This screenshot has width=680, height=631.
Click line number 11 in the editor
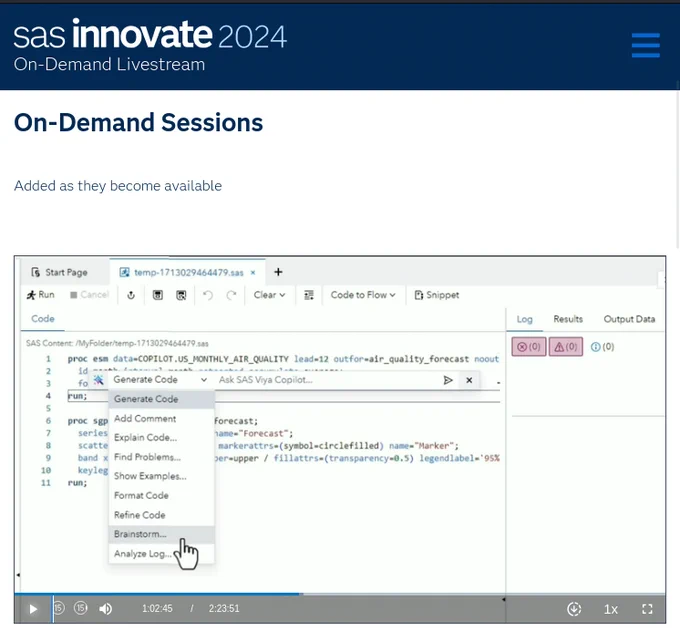click(46, 483)
